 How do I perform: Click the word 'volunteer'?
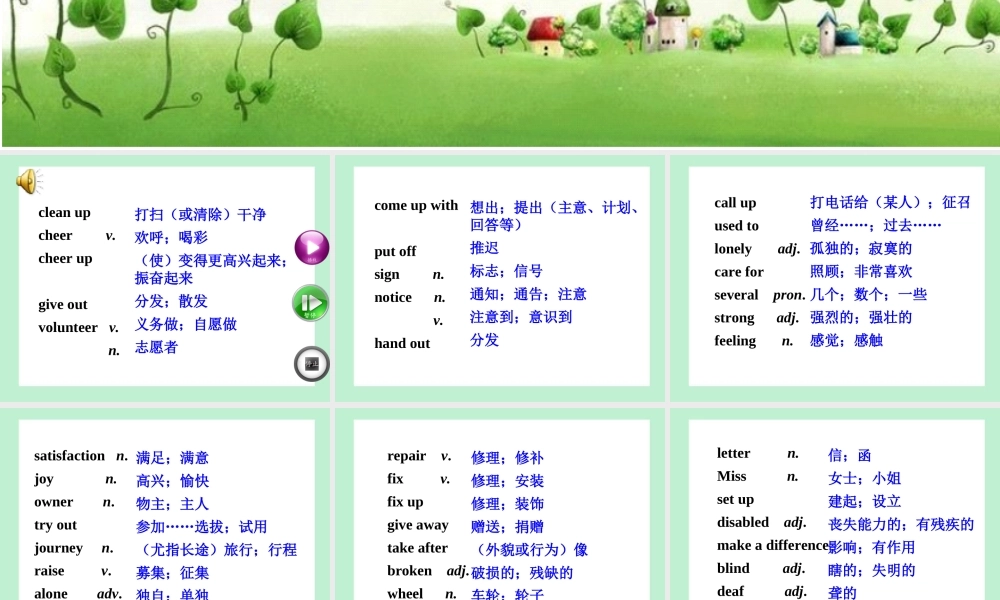pyautogui.click(x=68, y=328)
